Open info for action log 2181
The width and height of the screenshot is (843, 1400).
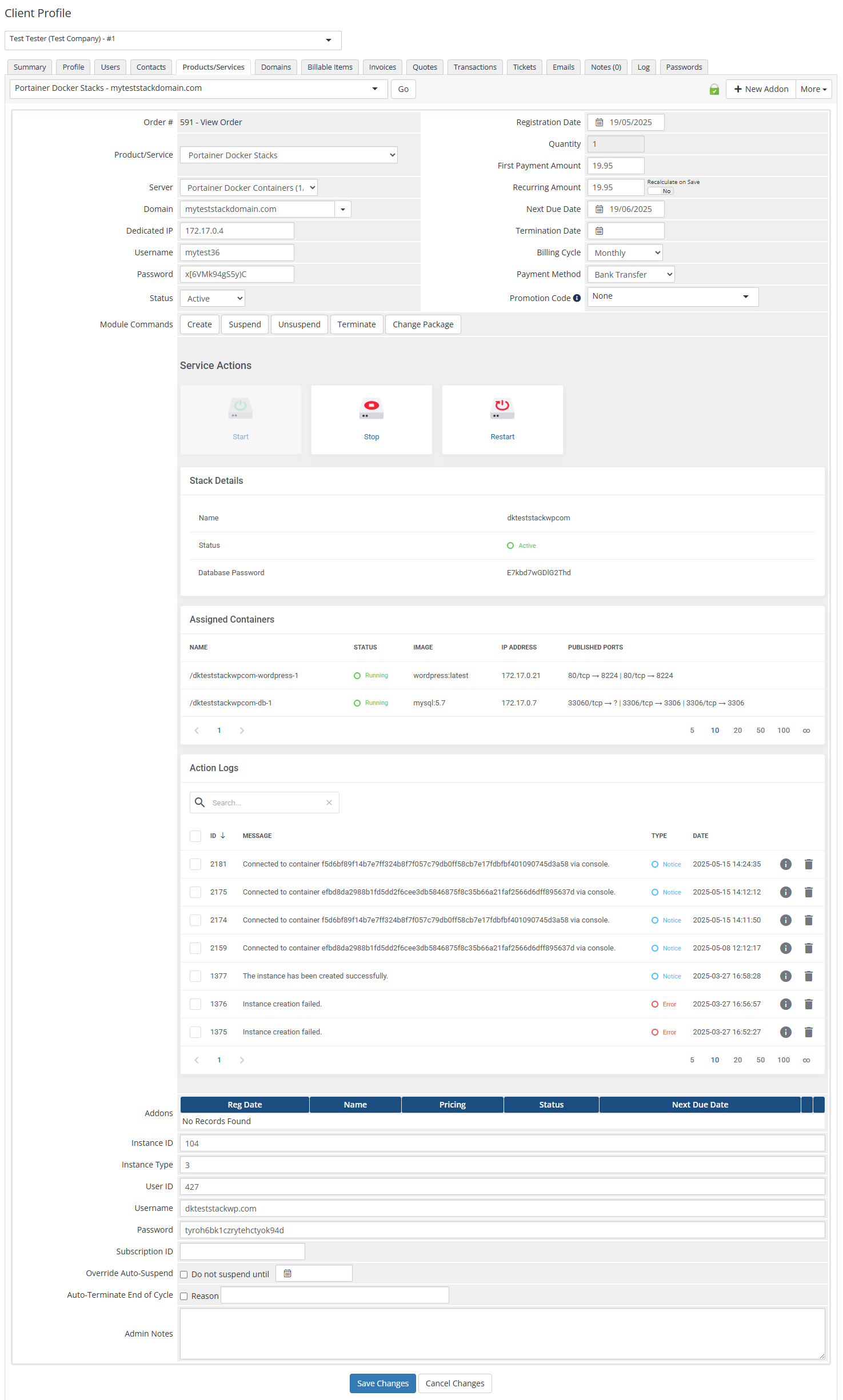786,864
